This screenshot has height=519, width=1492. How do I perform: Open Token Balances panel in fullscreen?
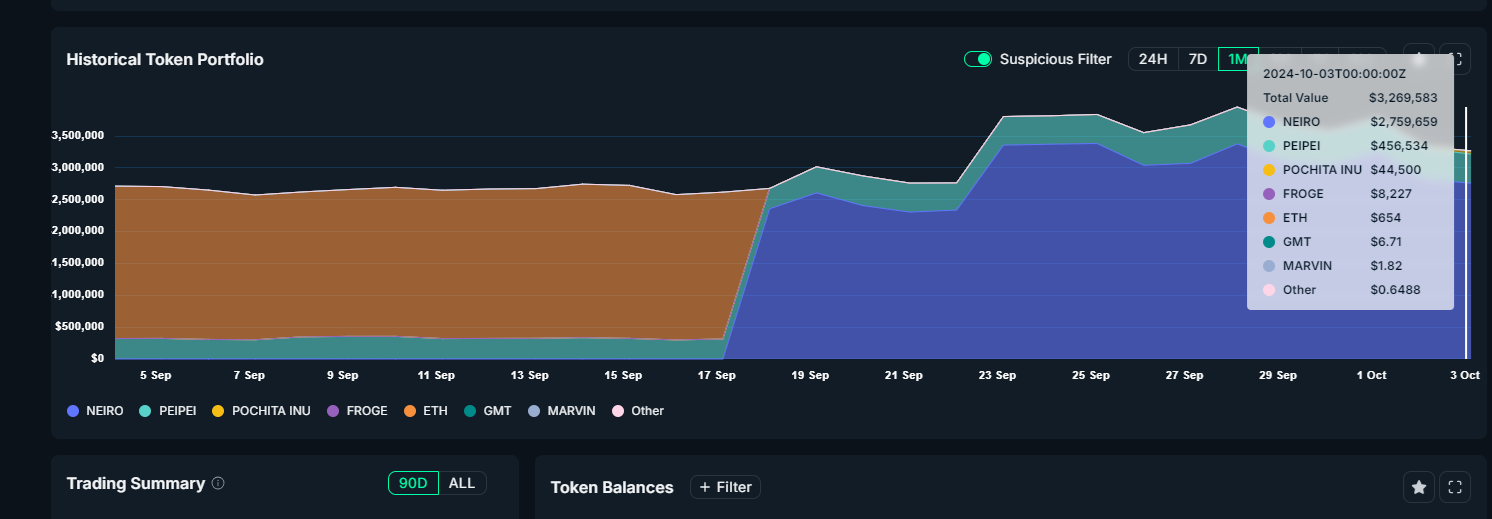1456,487
